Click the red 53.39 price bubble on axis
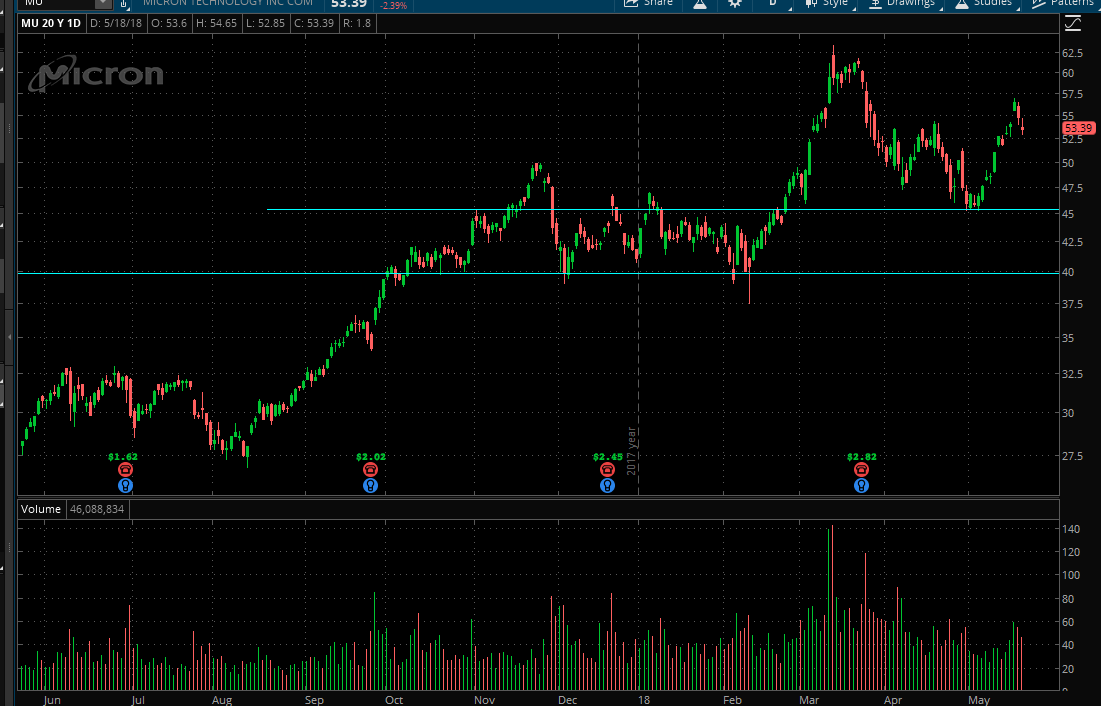The height and width of the screenshot is (706, 1101). click(x=1078, y=128)
